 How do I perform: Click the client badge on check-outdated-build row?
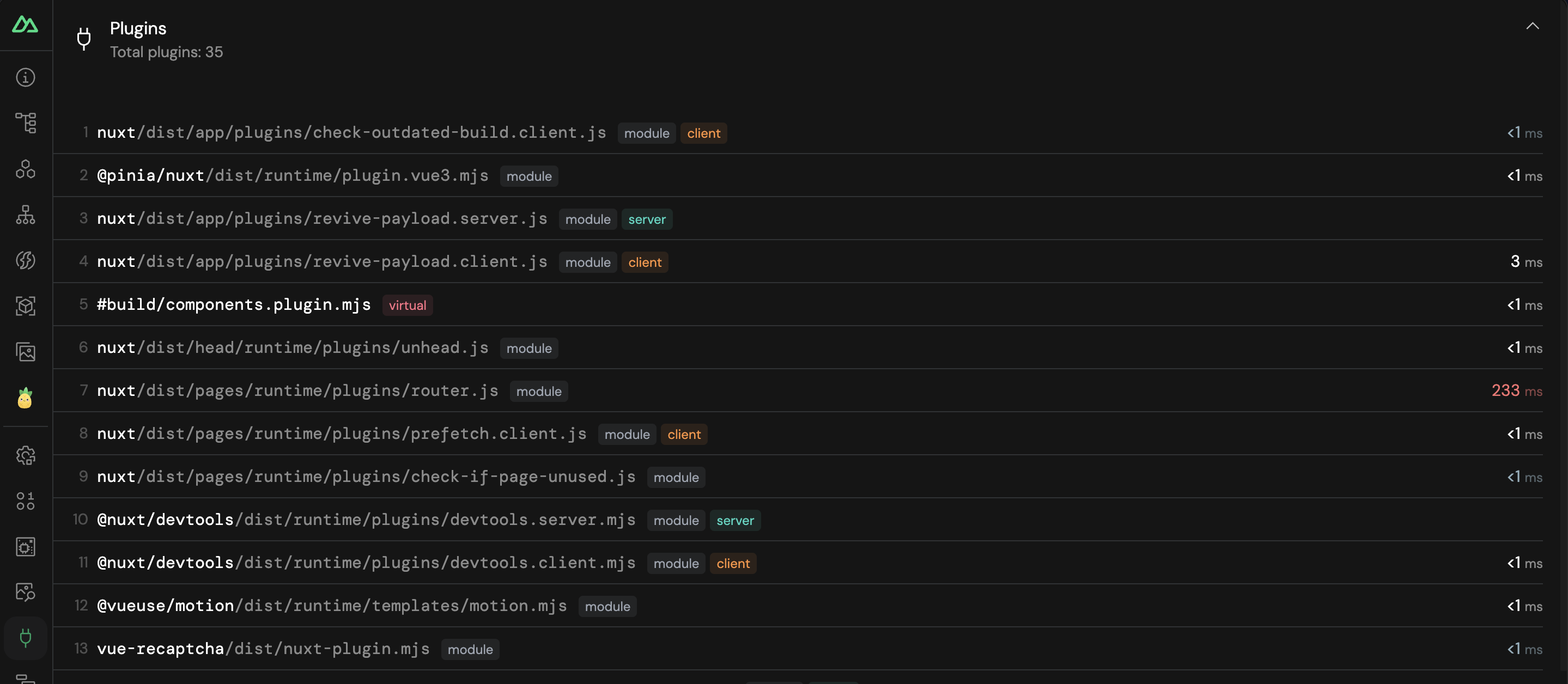pyautogui.click(x=704, y=133)
